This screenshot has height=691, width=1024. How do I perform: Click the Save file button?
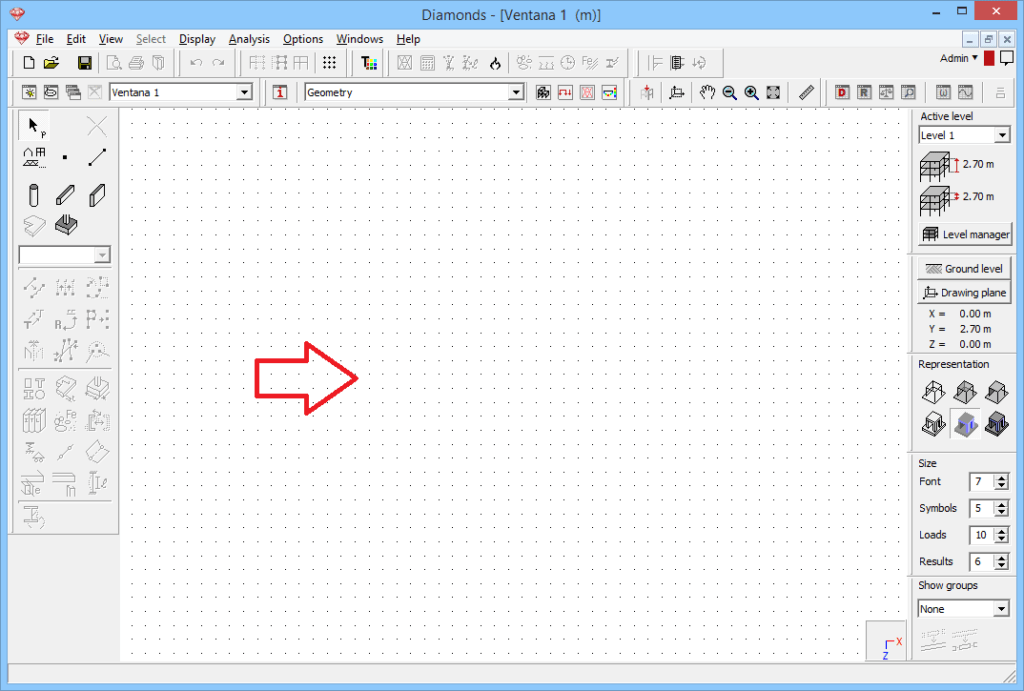coord(85,62)
